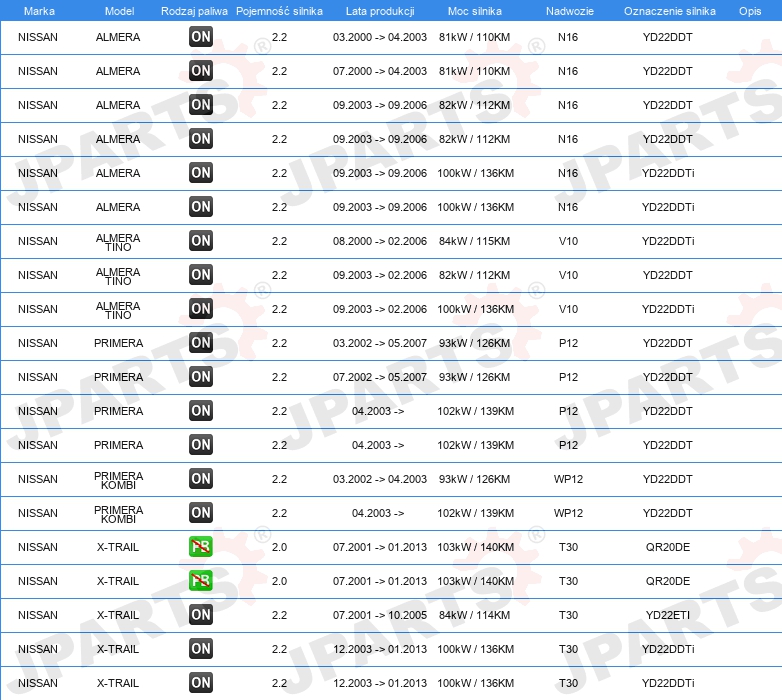
Task: Click the ON fuel icon in ALMERA TINO 82kW / 112KM row
Action: point(200,274)
